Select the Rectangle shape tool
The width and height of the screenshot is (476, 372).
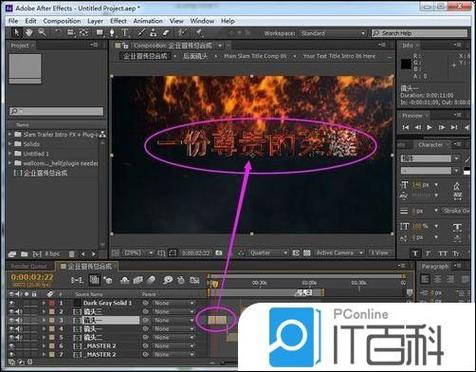point(99,33)
